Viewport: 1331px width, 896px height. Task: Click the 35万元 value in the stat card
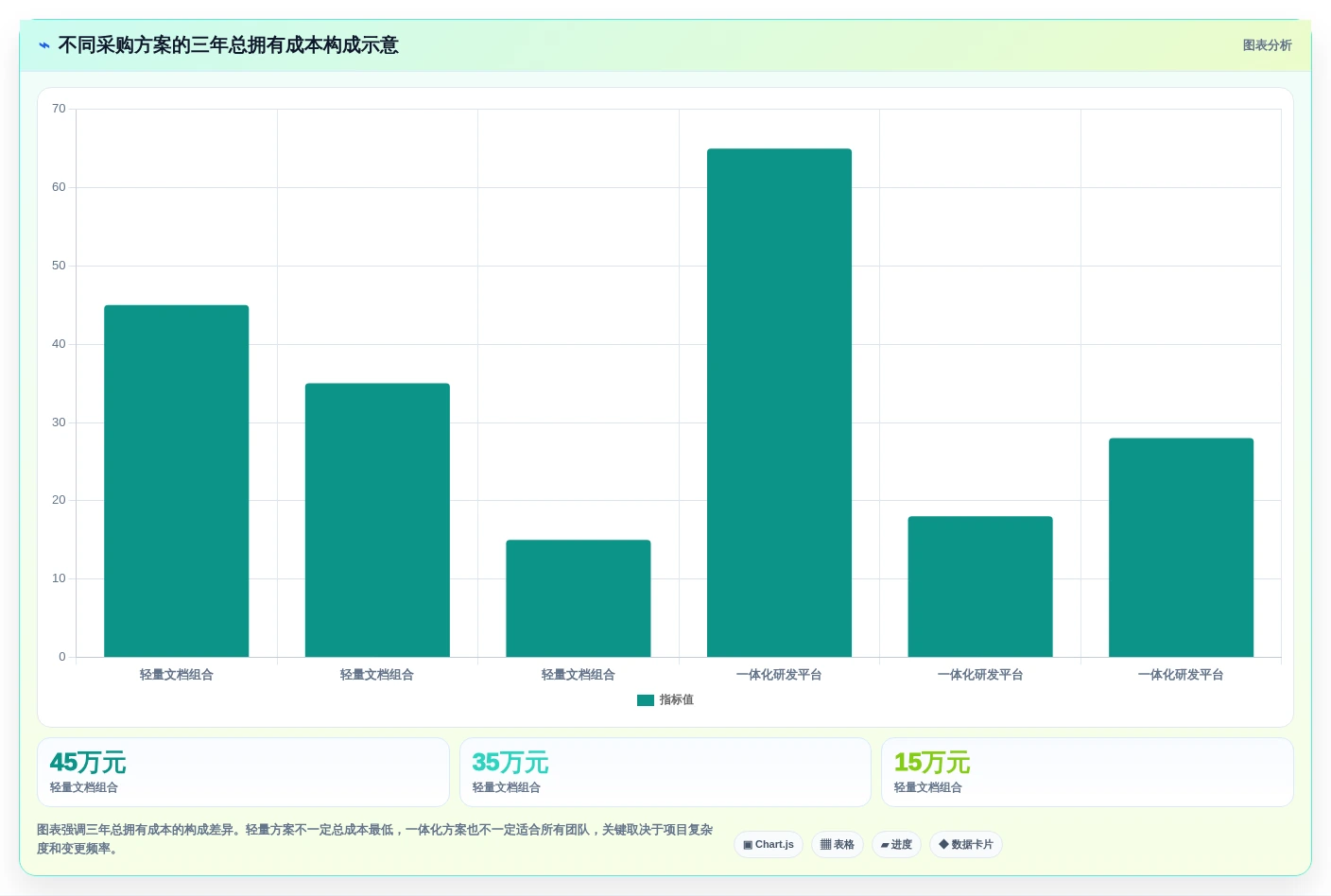pos(510,763)
